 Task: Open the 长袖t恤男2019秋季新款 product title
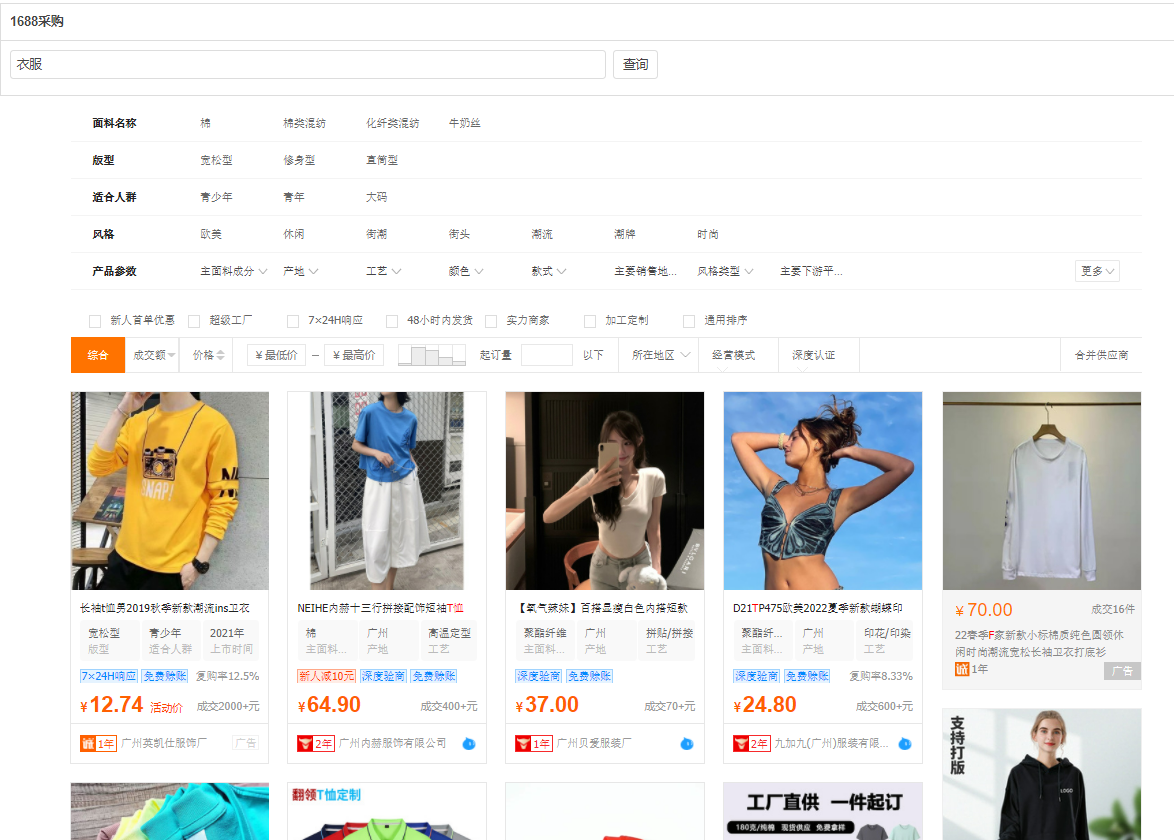(x=165, y=608)
